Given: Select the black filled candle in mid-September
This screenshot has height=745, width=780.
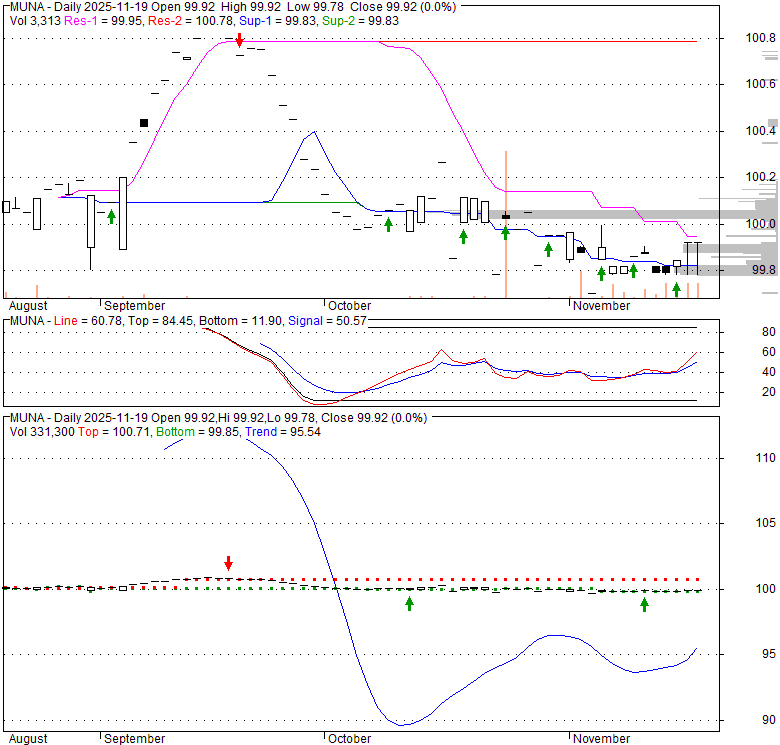Looking at the screenshot, I should point(144,123).
